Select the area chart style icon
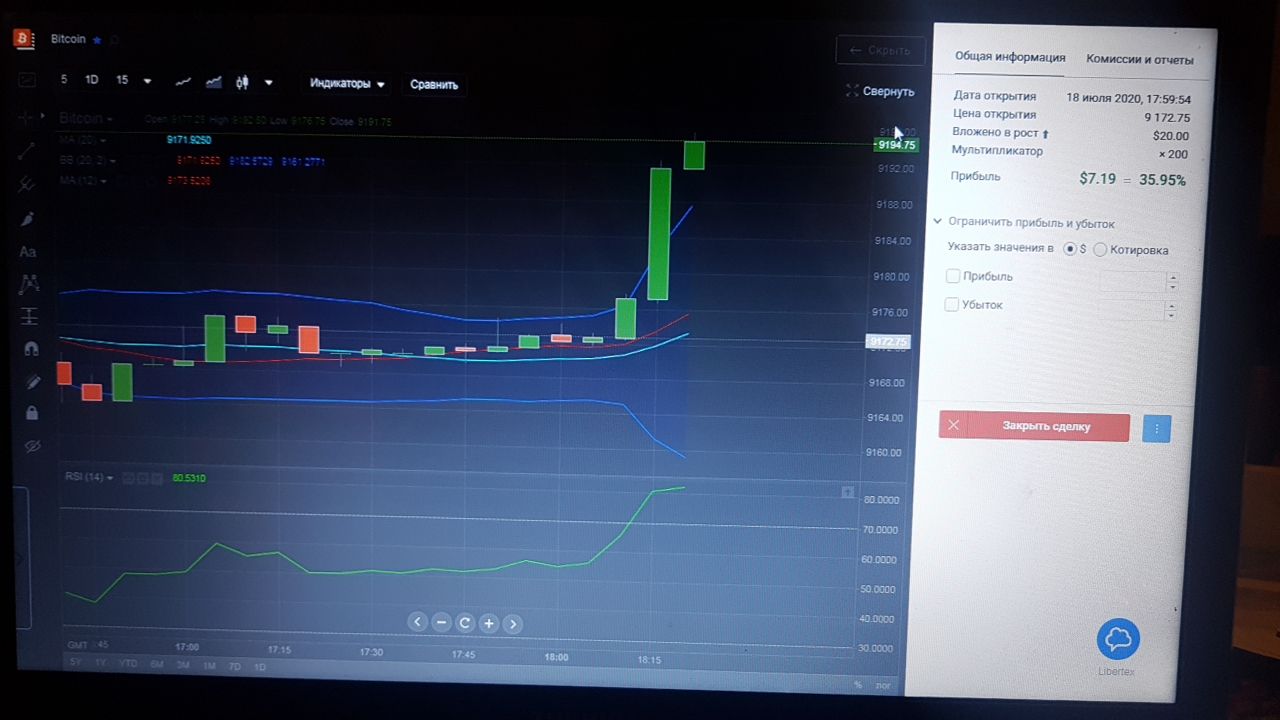 point(213,82)
